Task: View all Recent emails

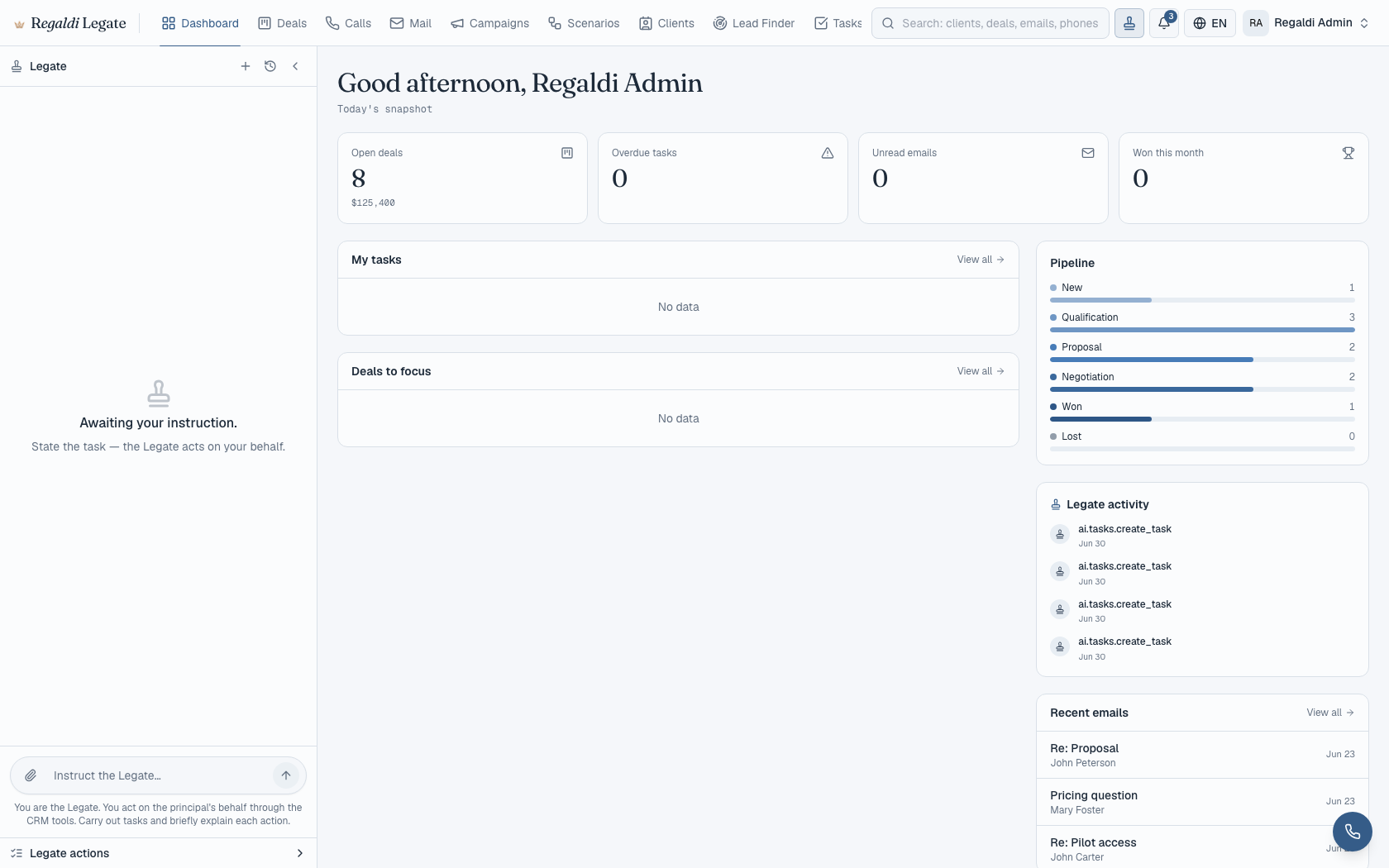Action: click(x=1330, y=713)
